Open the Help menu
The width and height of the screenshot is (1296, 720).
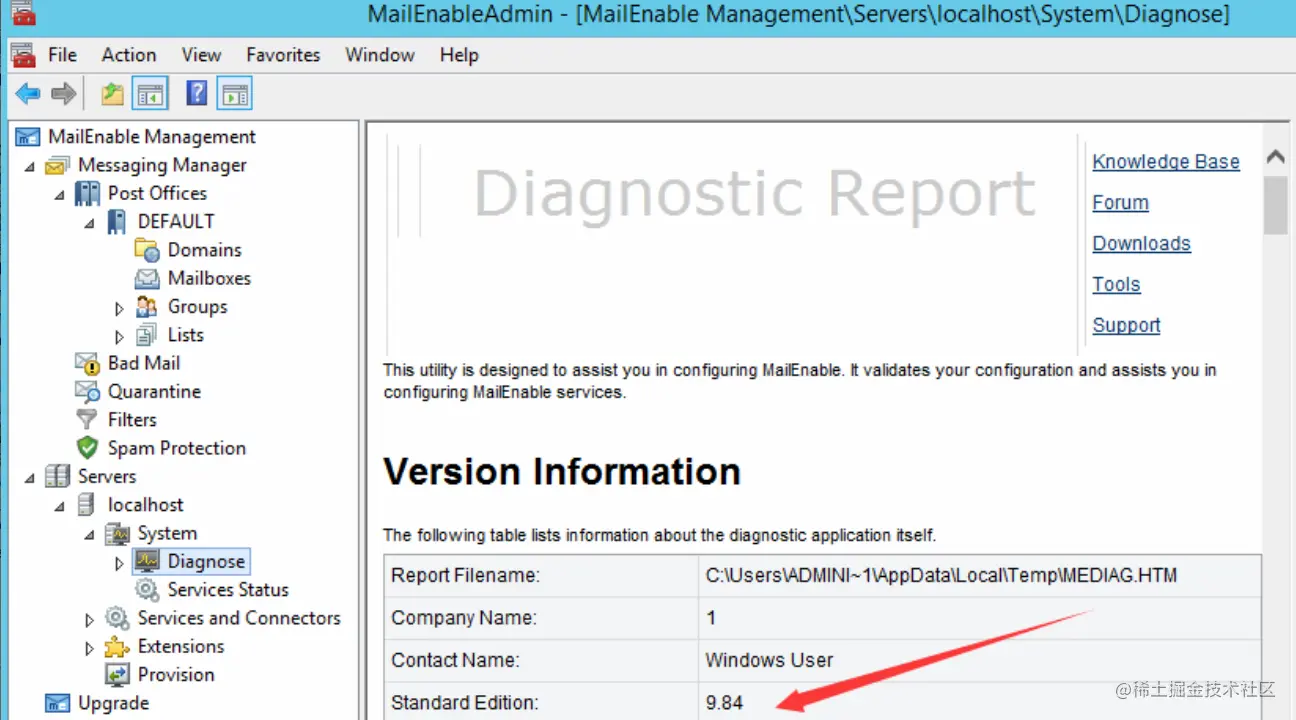click(x=459, y=55)
